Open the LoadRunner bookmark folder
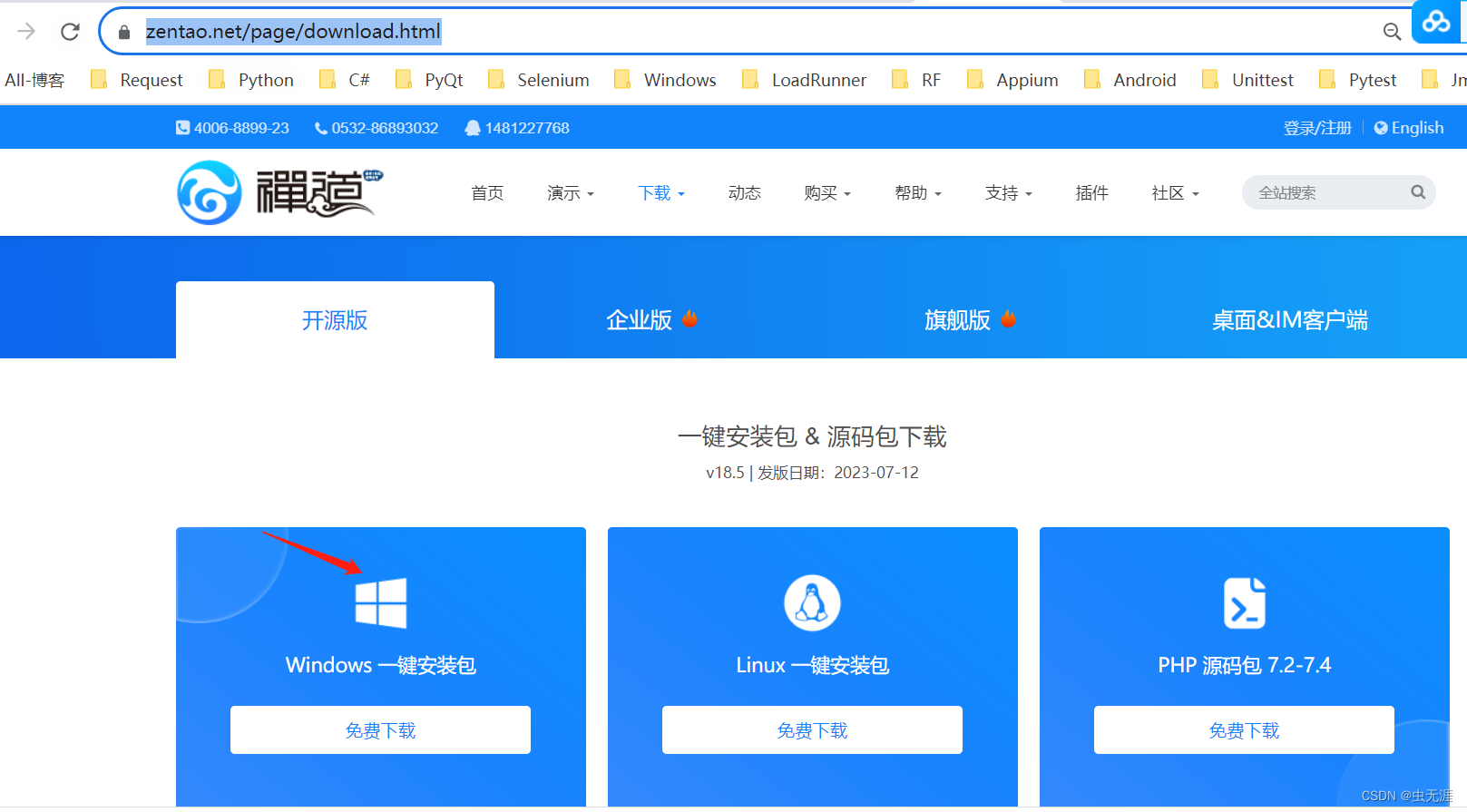The height and width of the screenshot is (812, 1467). click(x=804, y=80)
